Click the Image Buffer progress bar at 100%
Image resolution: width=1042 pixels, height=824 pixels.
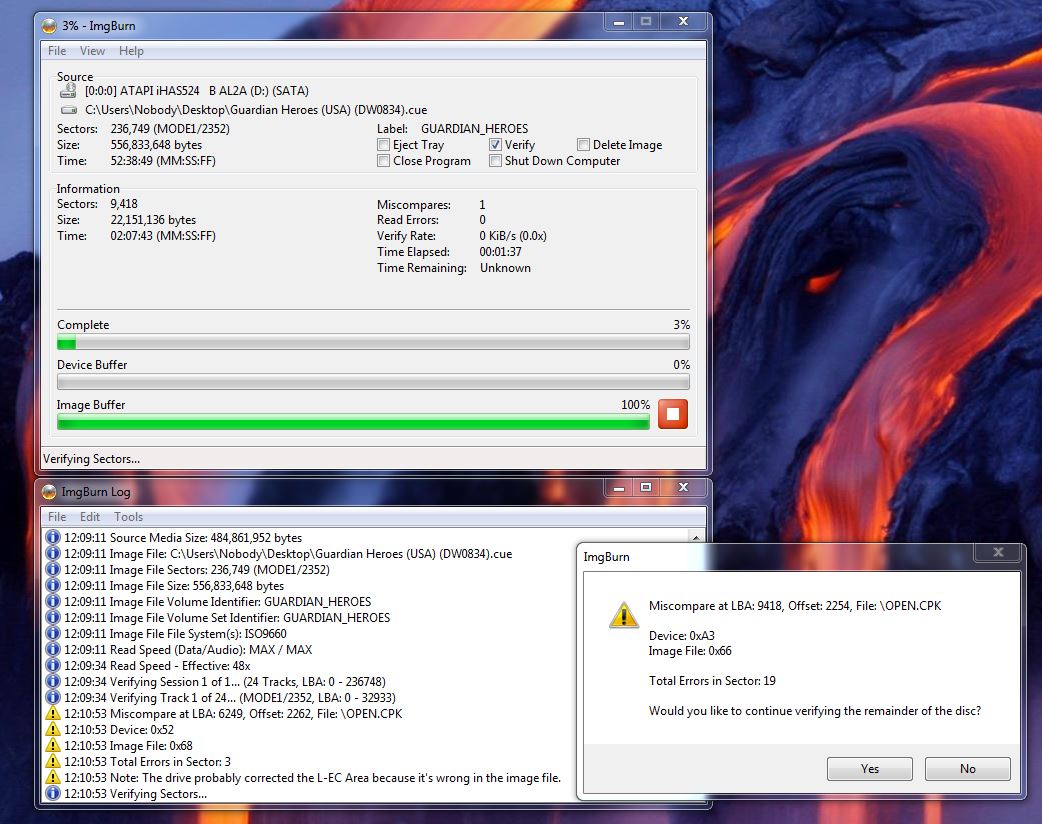tap(353, 422)
